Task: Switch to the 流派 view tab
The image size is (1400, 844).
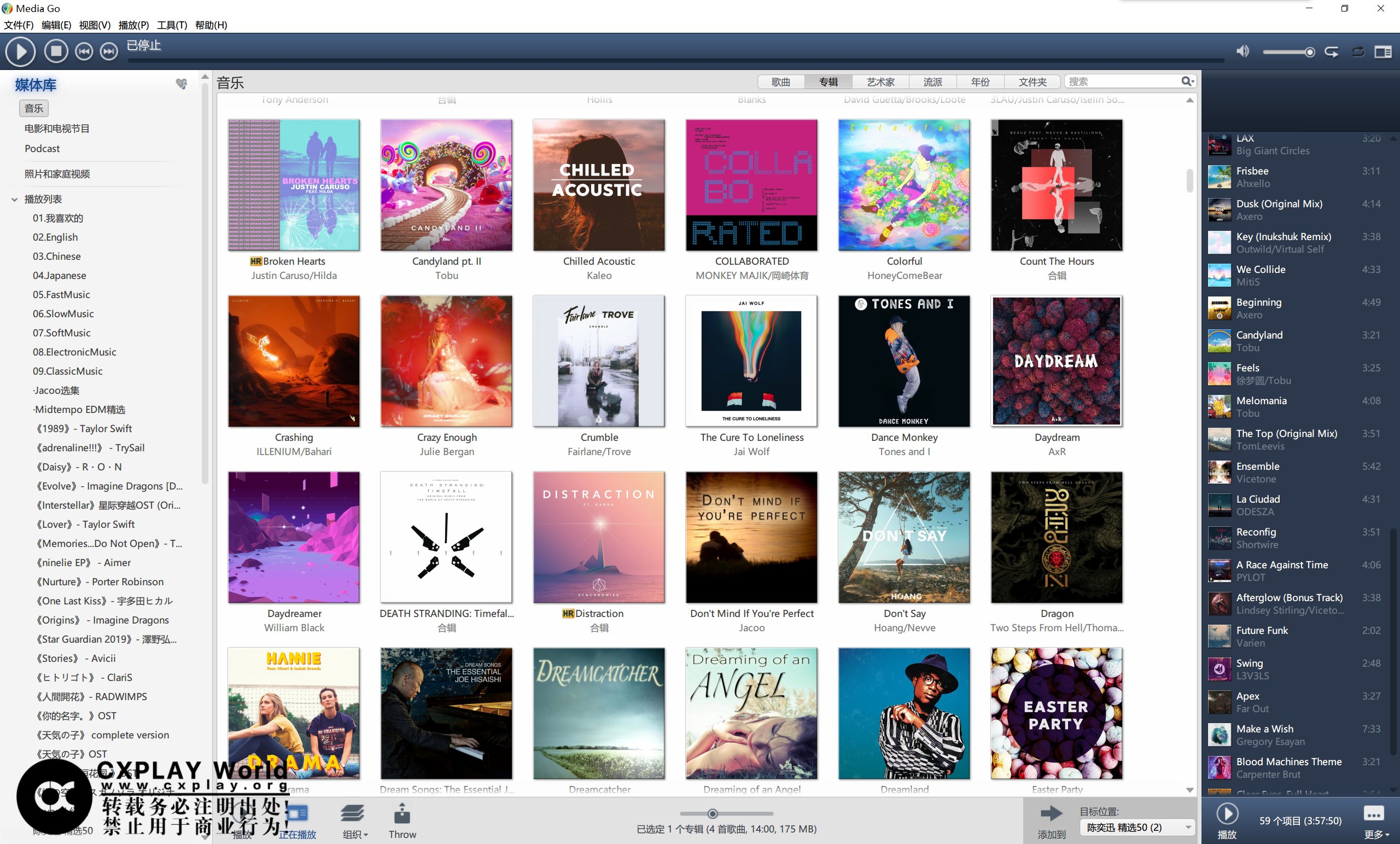Action: pos(932,82)
